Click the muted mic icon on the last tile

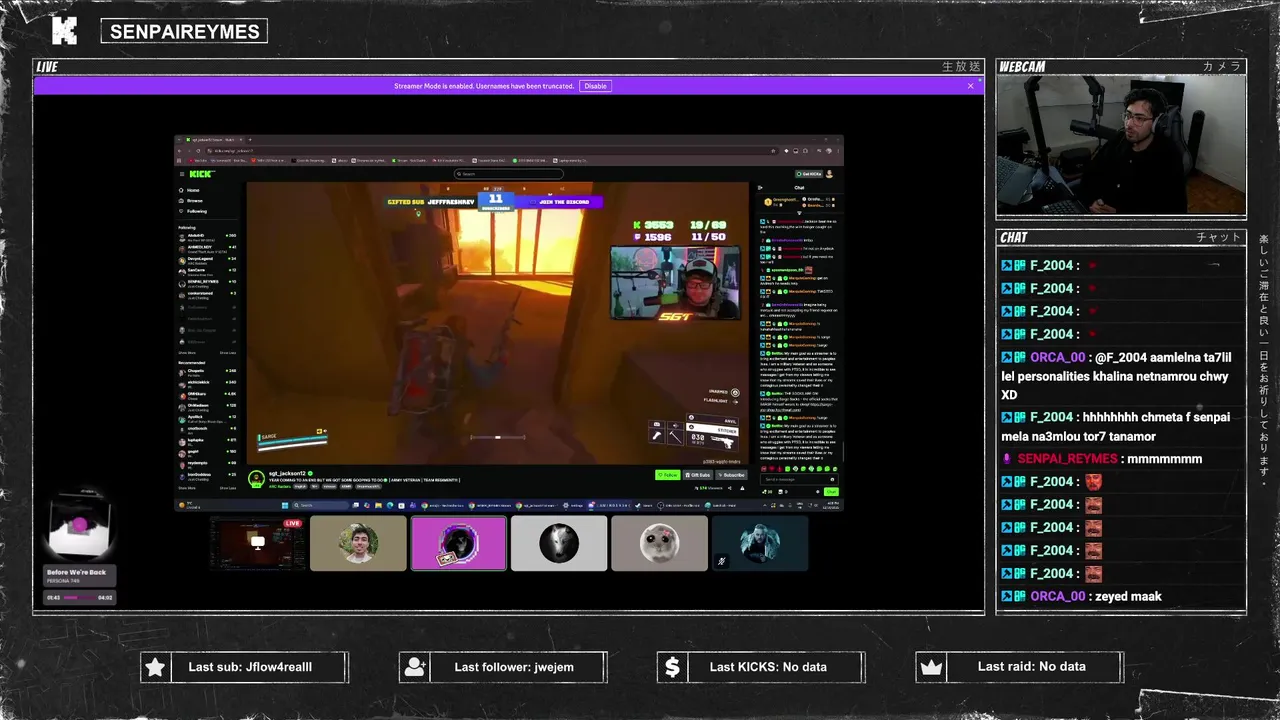click(721, 562)
